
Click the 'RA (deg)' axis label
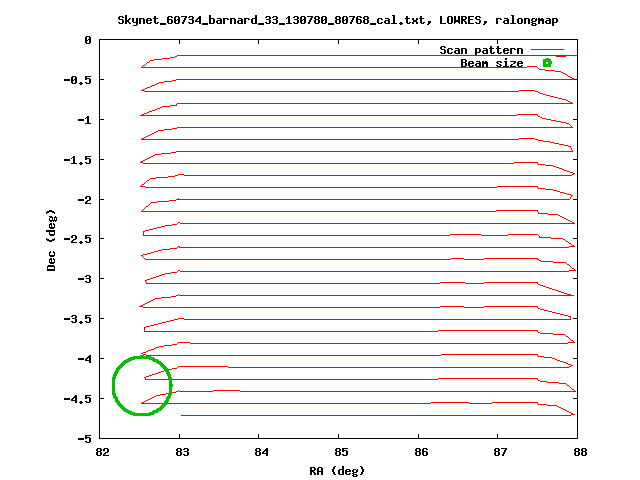(337, 471)
